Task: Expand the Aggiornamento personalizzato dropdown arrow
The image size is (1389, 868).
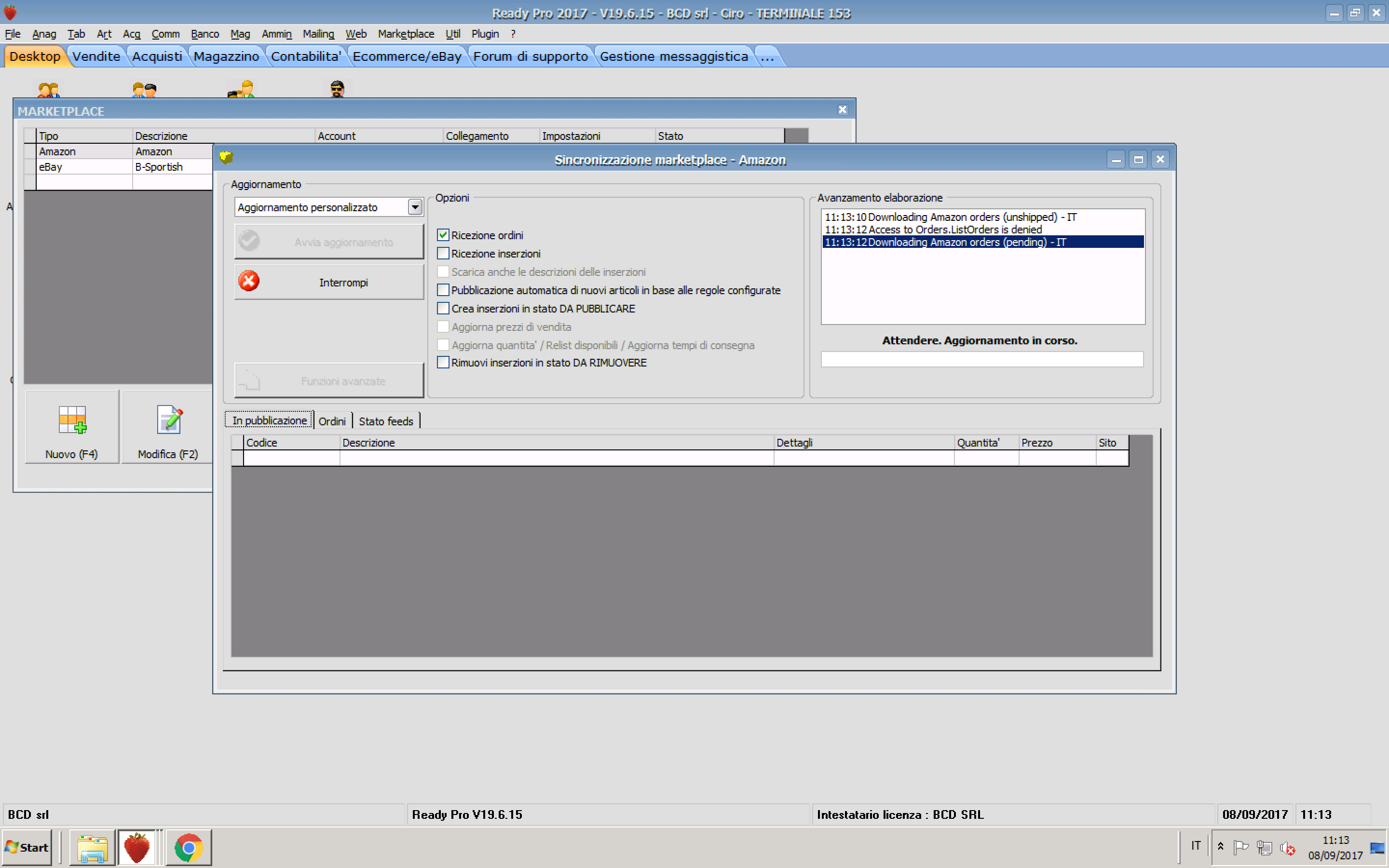Action: tap(414, 207)
